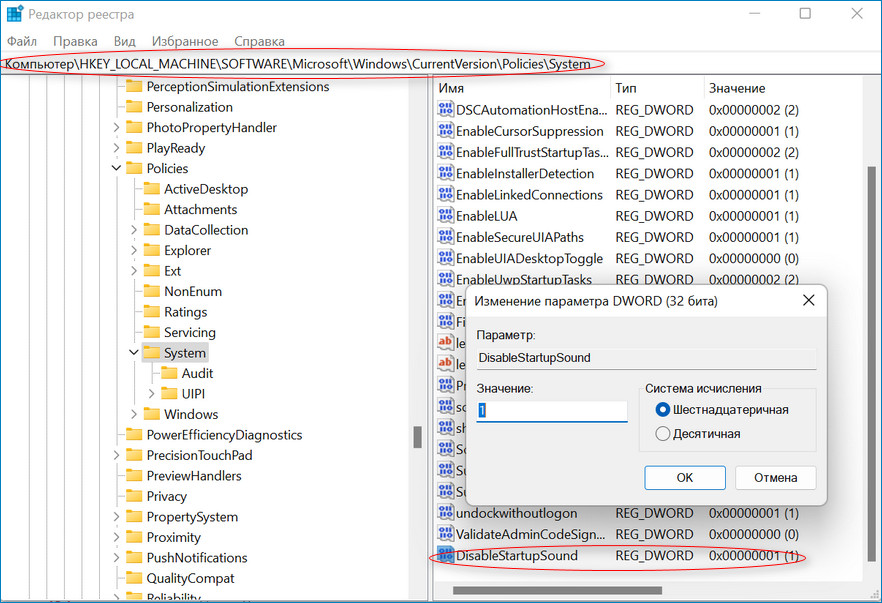
Task: Expand the DataCollection tree node
Action: click(134, 230)
